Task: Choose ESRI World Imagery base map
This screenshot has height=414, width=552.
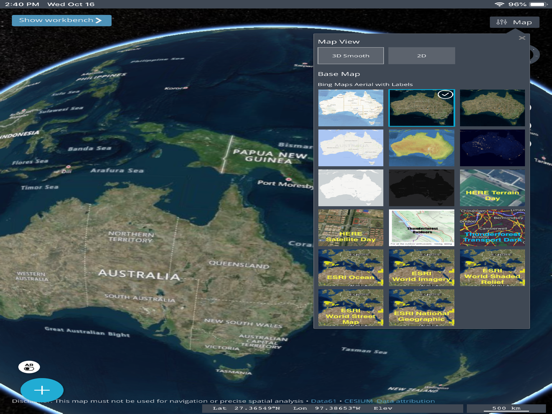Action: click(421, 268)
